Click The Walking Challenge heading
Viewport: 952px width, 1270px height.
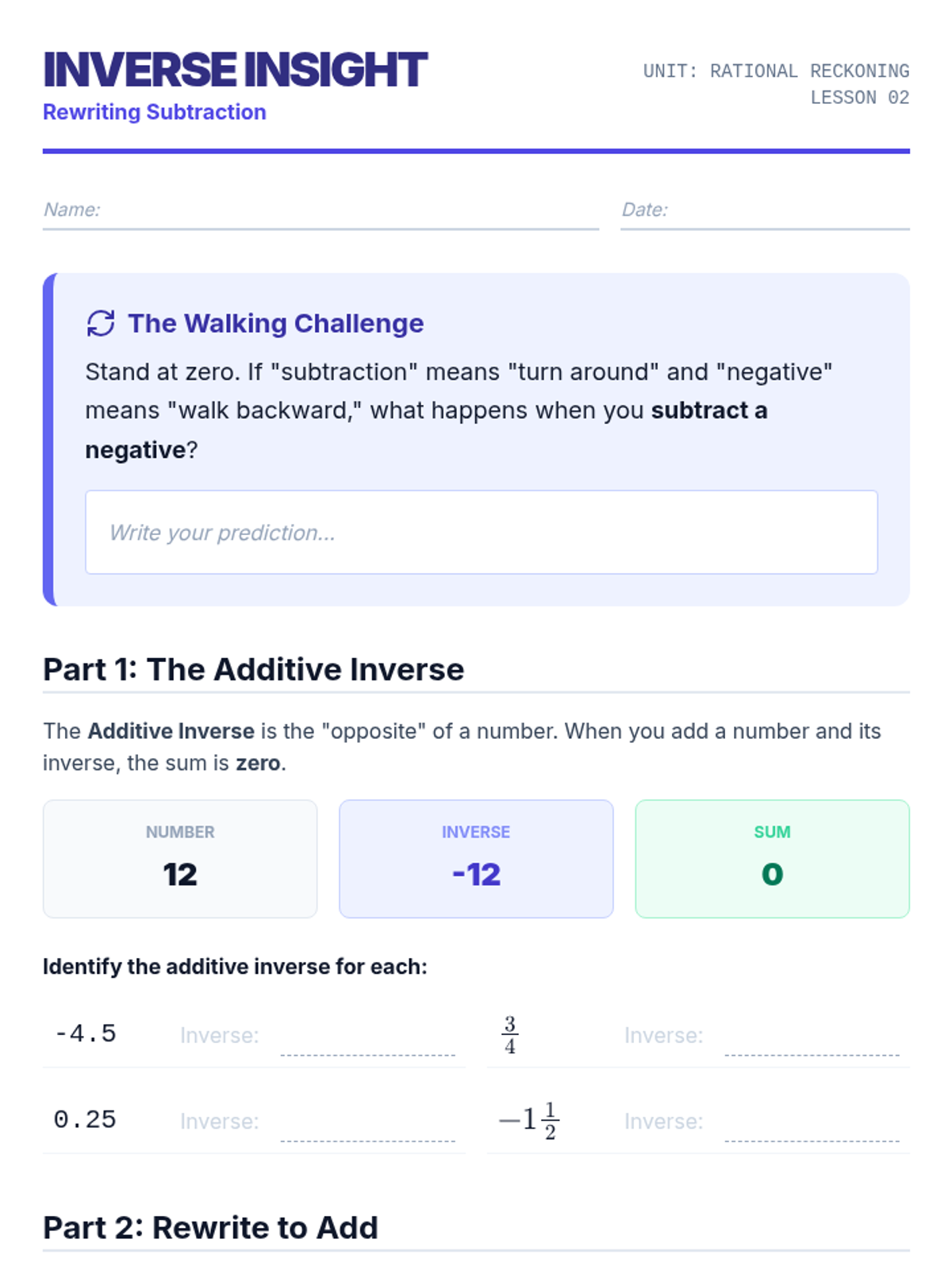pyautogui.click(x=276, y=324)
